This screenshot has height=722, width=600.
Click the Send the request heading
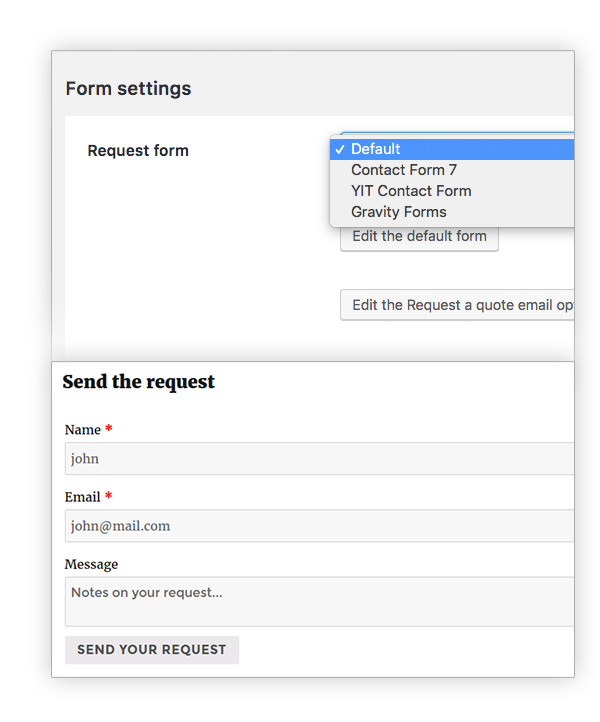tap(139, 382)
